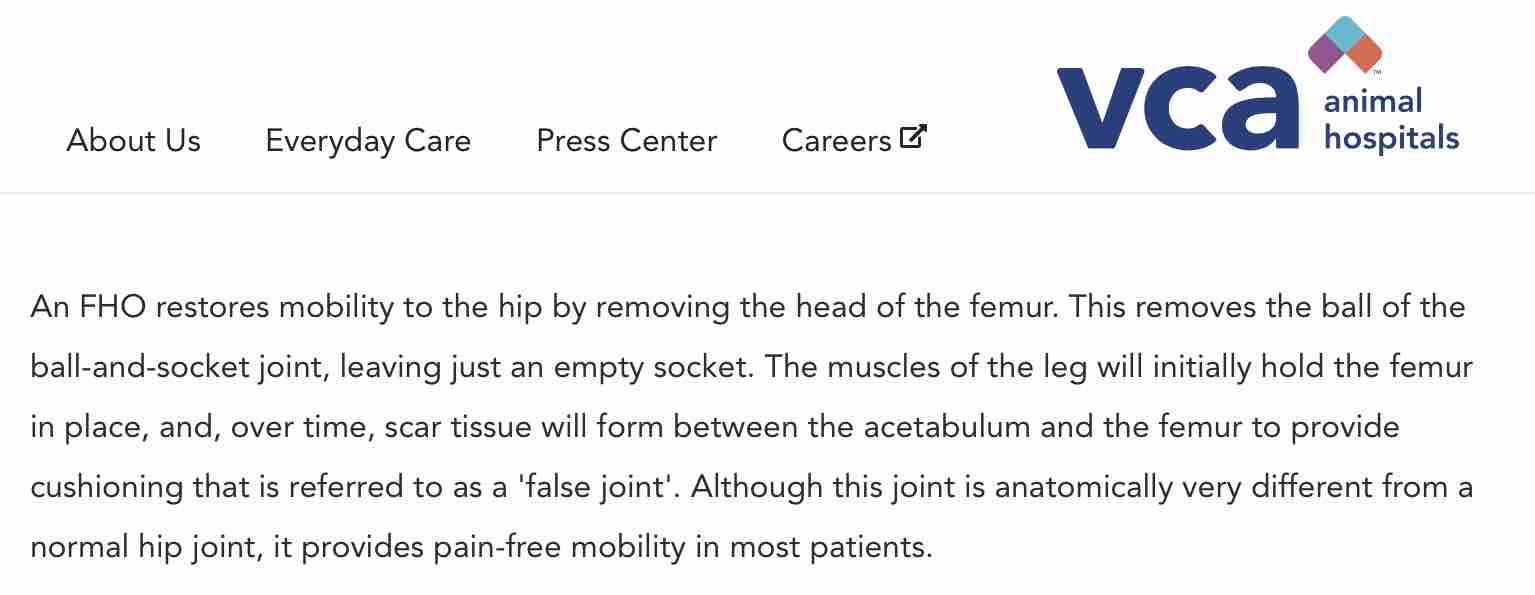Click the words "normal hip joint"
The width and height of the screenshot is (1535, 595).
[147, 548]
